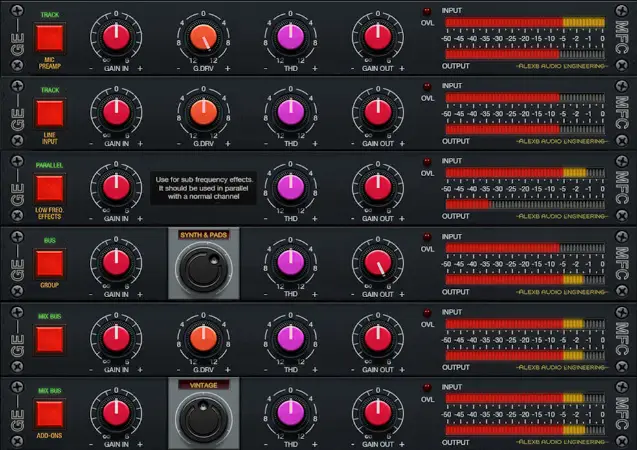Toggle the red Low Freq Effects parallel button
Viewport: 637px width, 450px height.
tap(50, 187)
